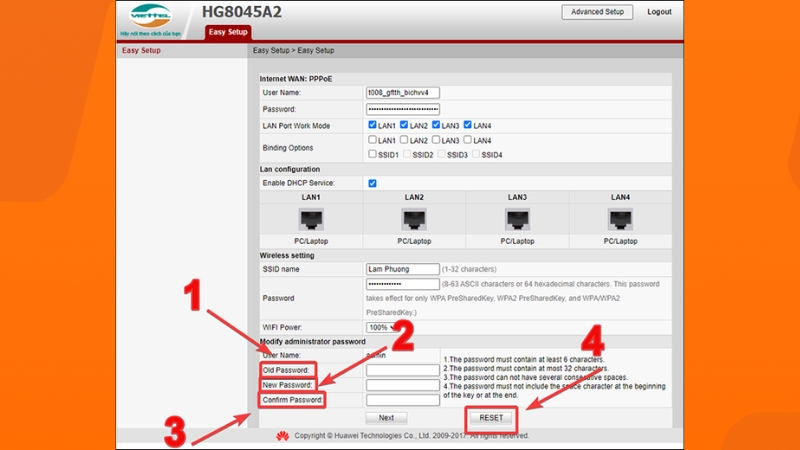Click the LAN2 Ethernet port icon
The height and width of the screenshot is (450, 800).
413,219
